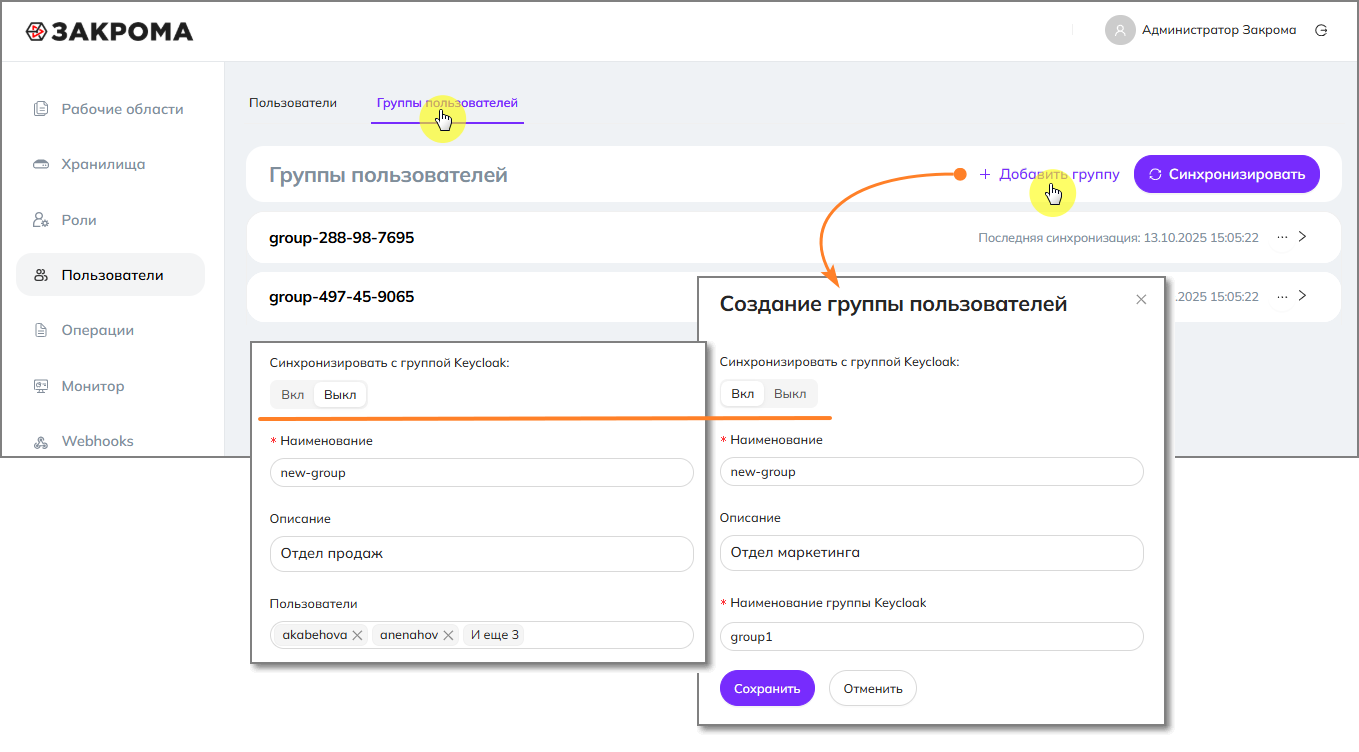Click the Сохранить button in dialog
The height and width of the screenshot is (752, 1359).
767,688
